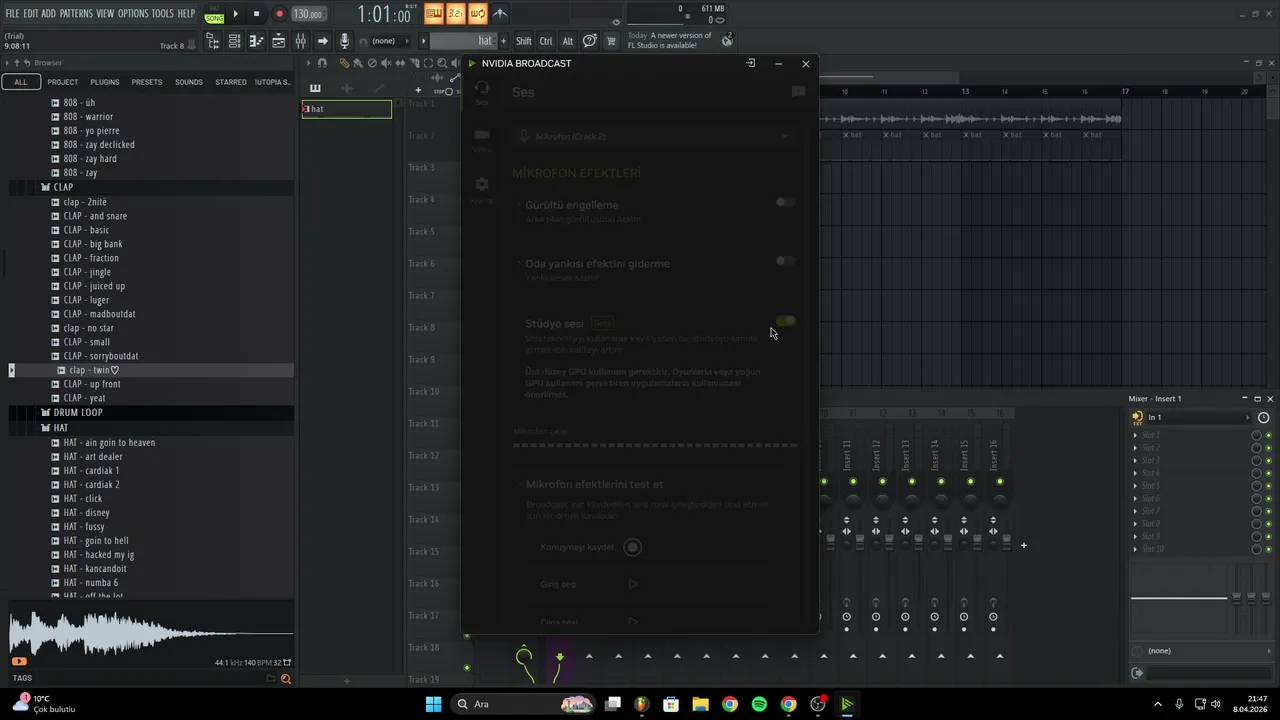Toggle the Stüdyo sesi switch
The height and width of the screenshot is (720, 1280).
click(x=786, y=321)
